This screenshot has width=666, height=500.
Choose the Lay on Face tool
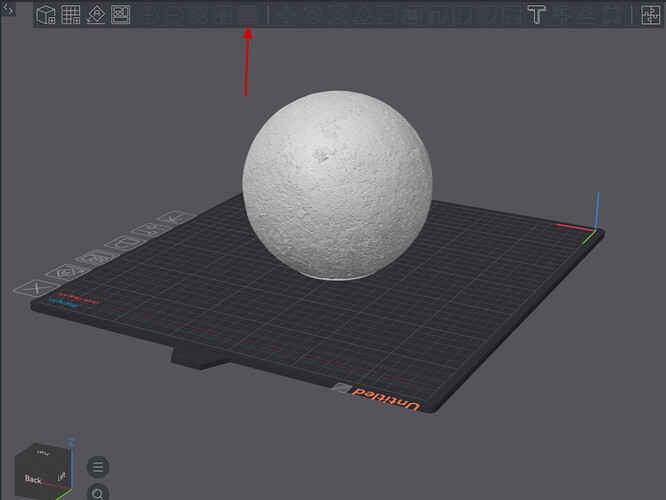point(362,15)
